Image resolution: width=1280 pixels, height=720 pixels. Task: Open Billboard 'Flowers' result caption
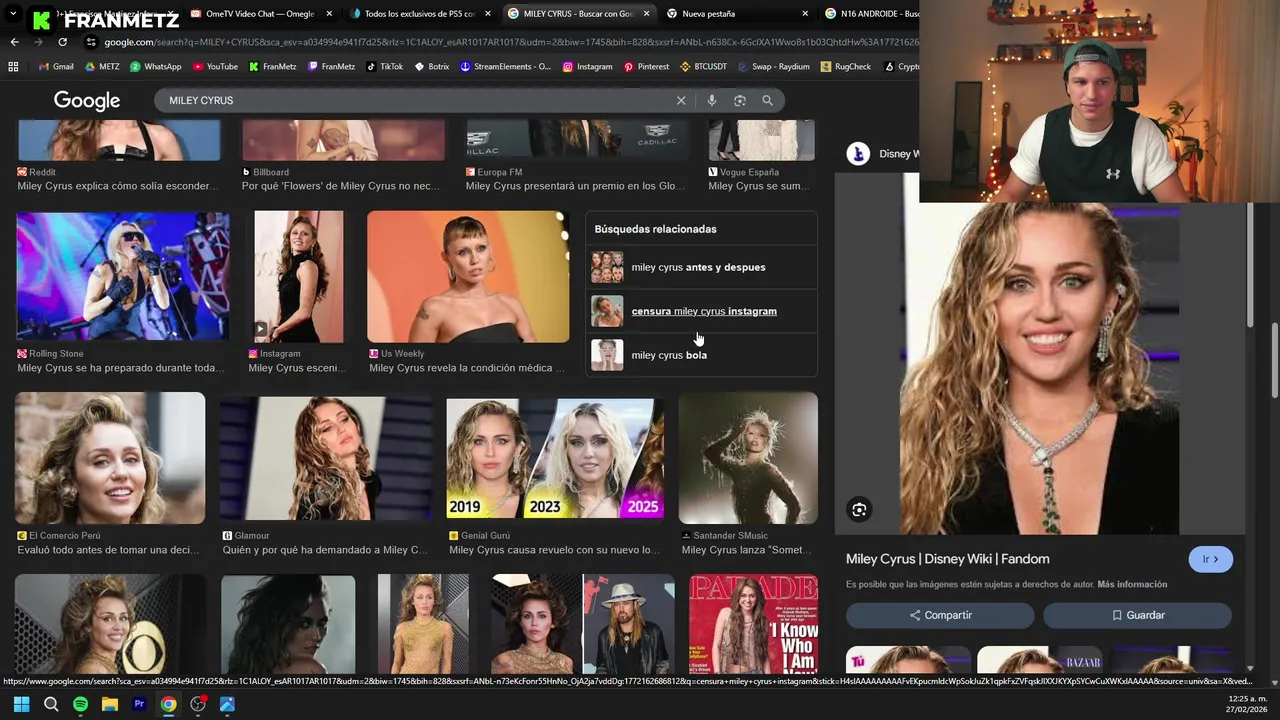(341, 186)
